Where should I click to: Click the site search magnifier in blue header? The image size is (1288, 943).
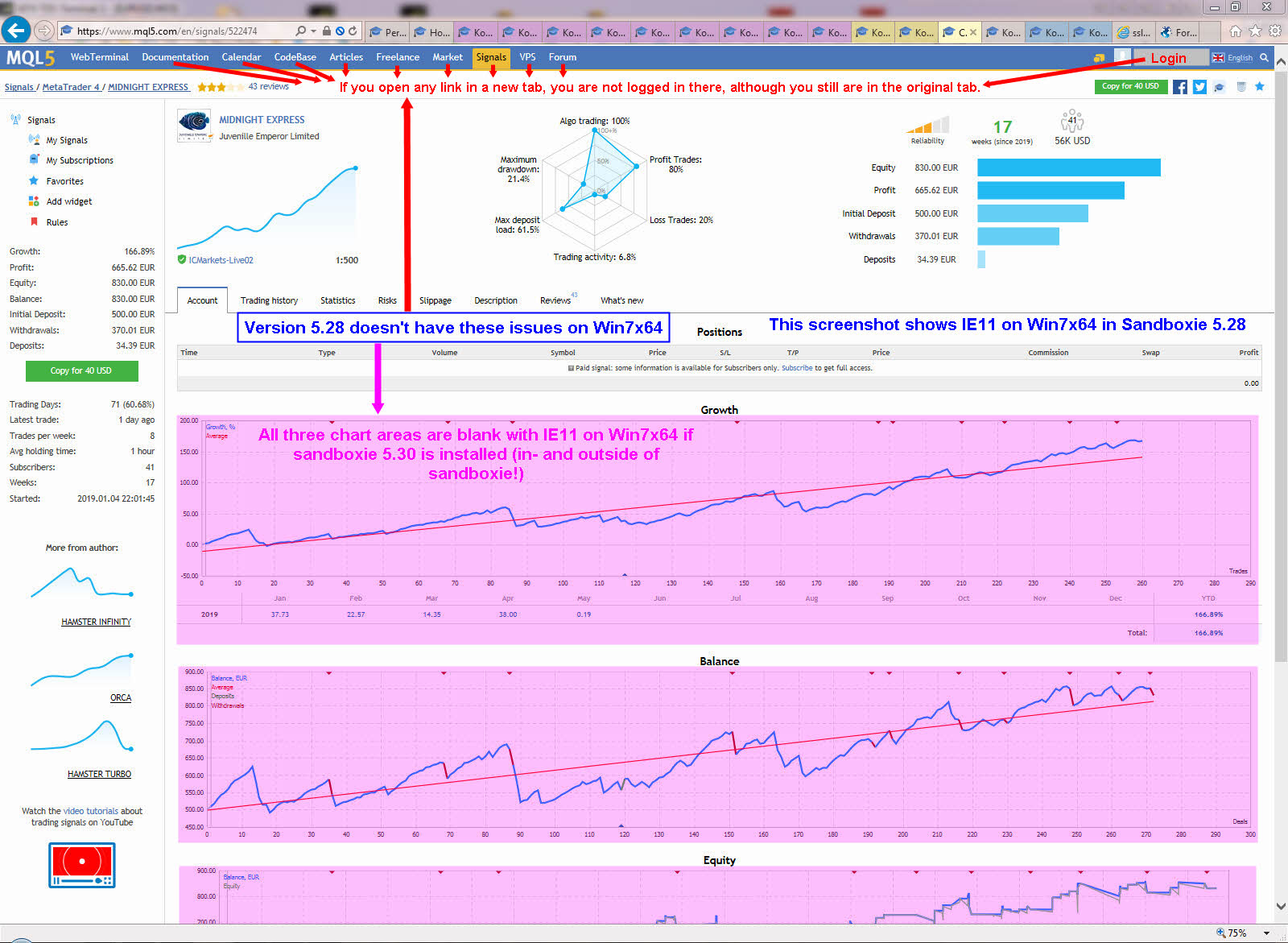pyautogui.click(x=1265, y=57)
